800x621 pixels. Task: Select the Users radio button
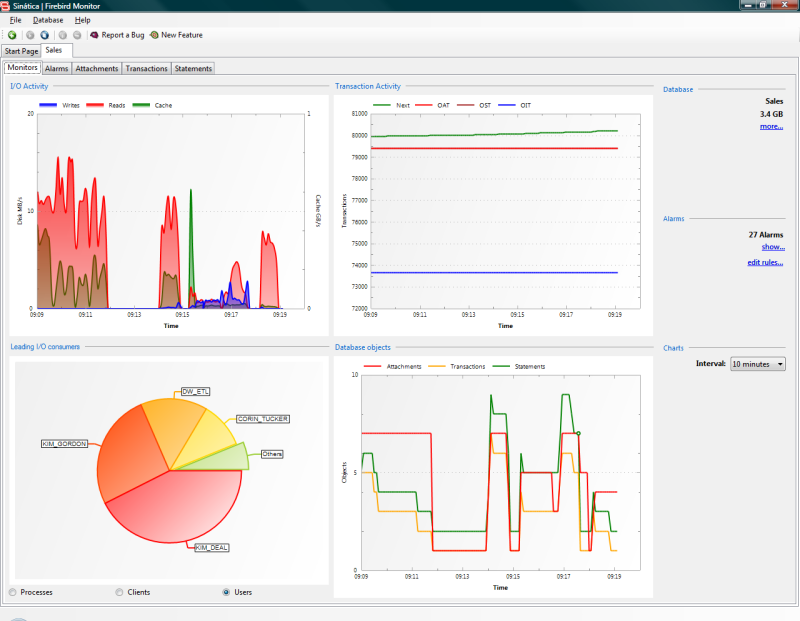coord(226,592)
